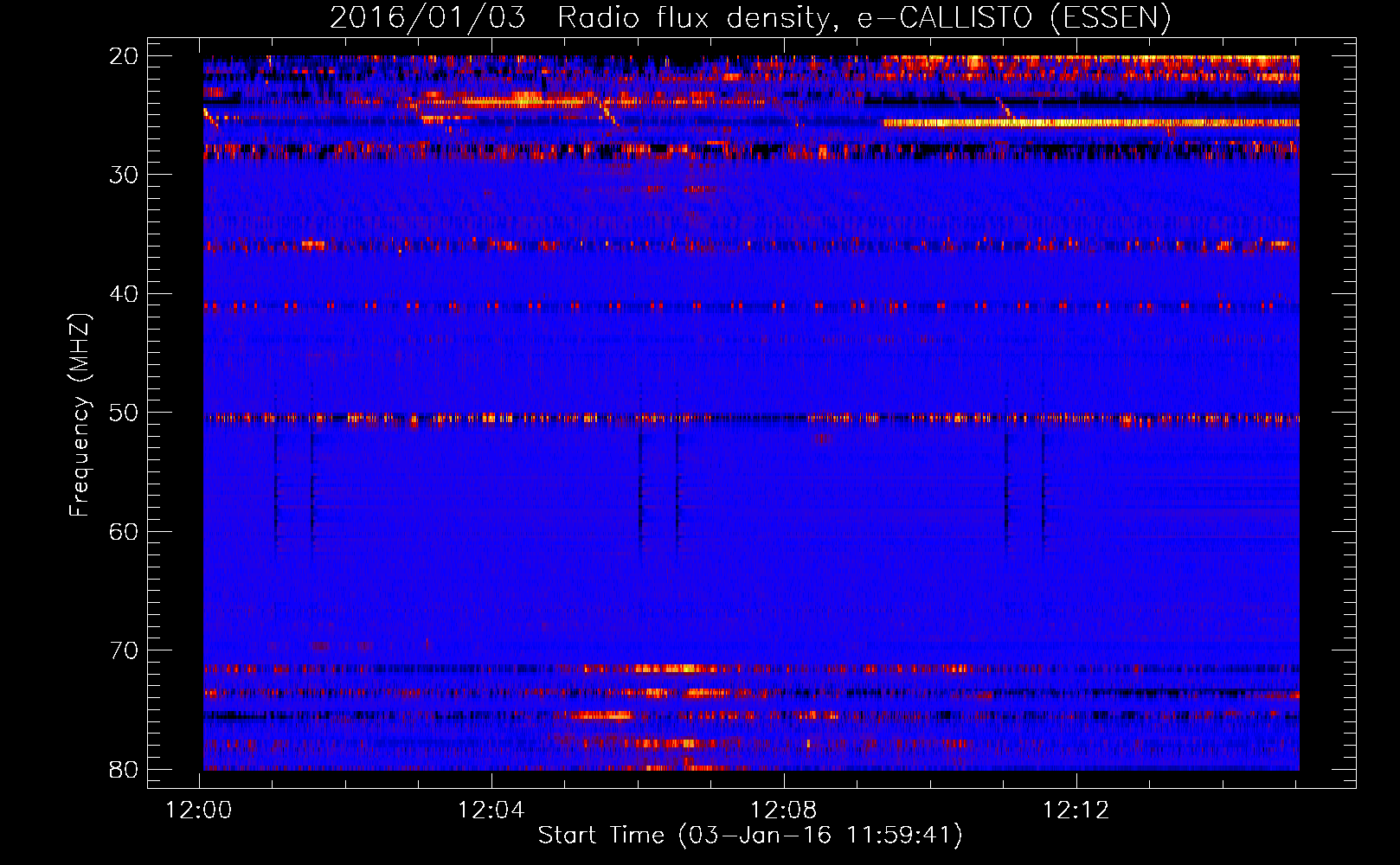This screenshot has width=1400, height=865.
Task: Click the plot title '2016/01/03 Radio flux density, e-CALLISTO (ESSEN)'
Action: [750, 18]
